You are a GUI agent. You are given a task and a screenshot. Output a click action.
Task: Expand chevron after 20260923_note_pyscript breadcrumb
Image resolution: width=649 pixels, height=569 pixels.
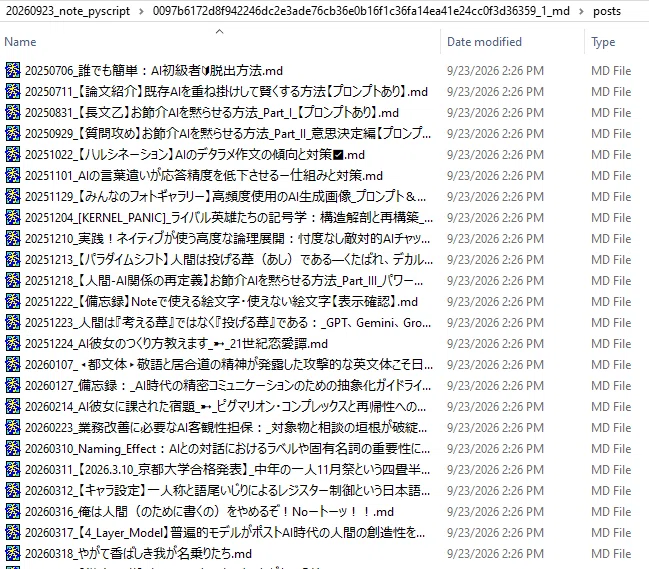click(142, 11)
